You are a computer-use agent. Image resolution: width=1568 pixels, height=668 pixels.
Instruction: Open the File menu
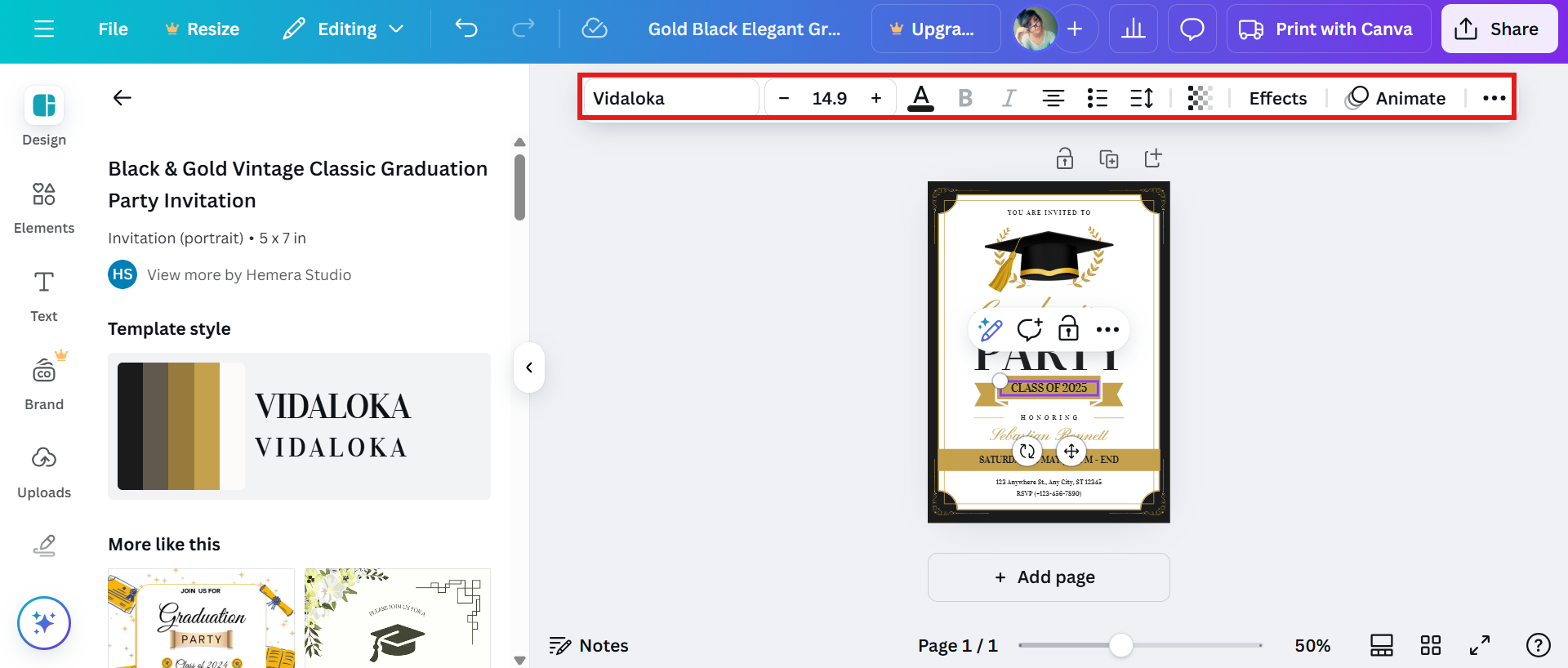point(113,29)
